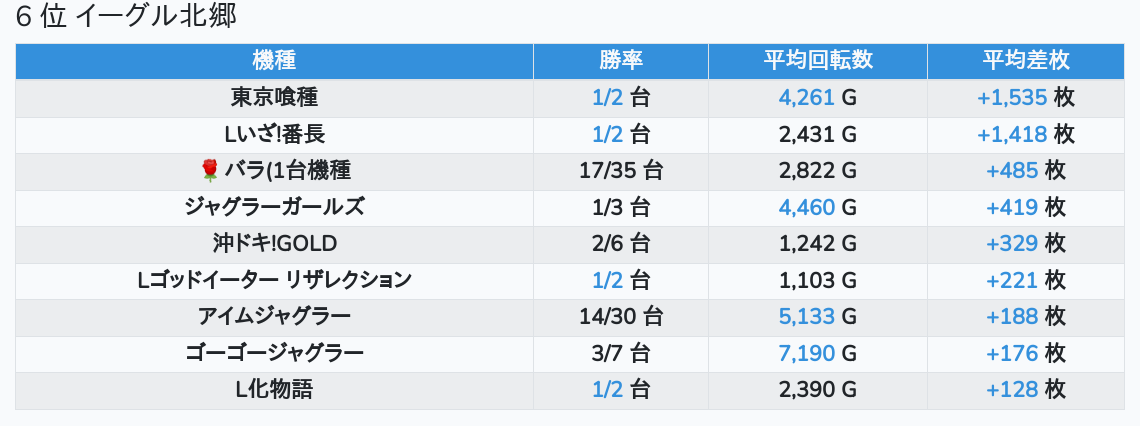Open the ジャグラーガールズ entry
1140x426 pixels.
pyautogui.click(x=274, y=207)
